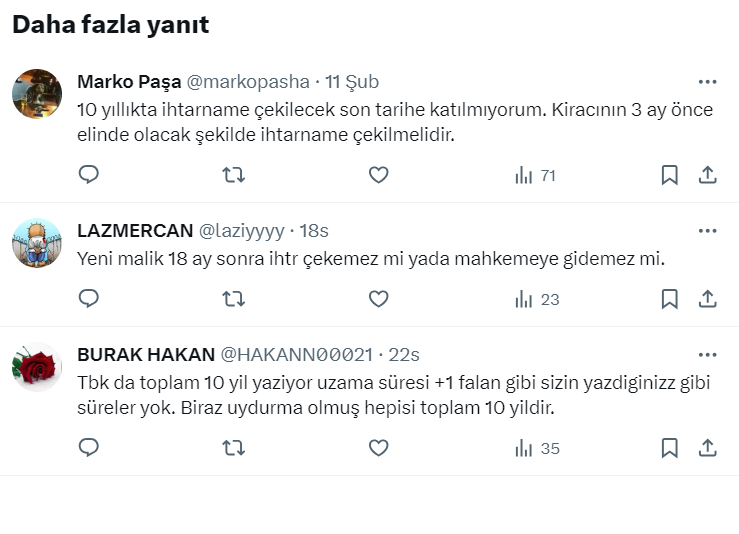Open more options for Marko Paşa's tweet

(x=707, y=82)
